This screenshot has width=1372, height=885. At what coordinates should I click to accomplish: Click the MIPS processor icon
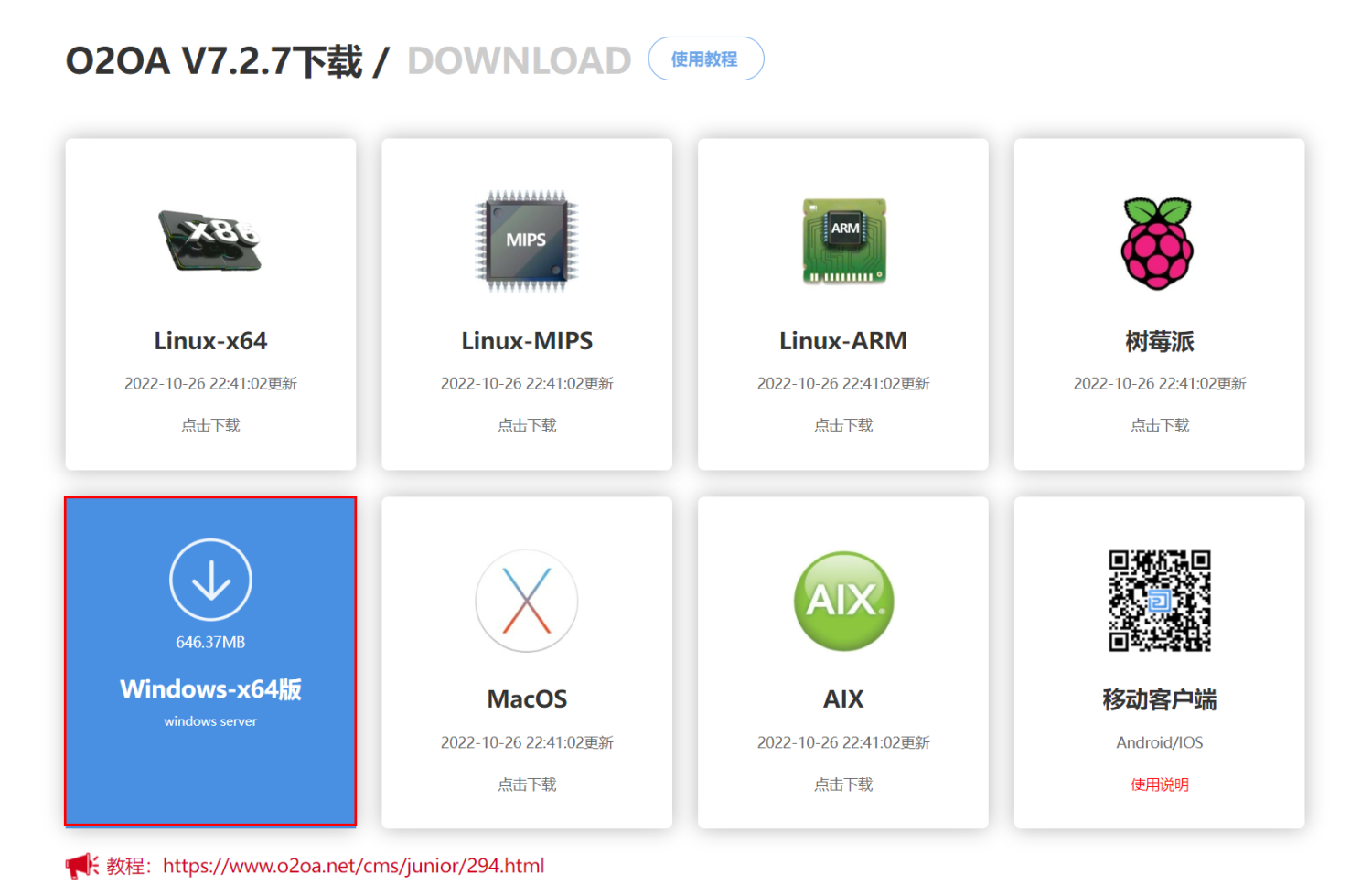[527, 240]
